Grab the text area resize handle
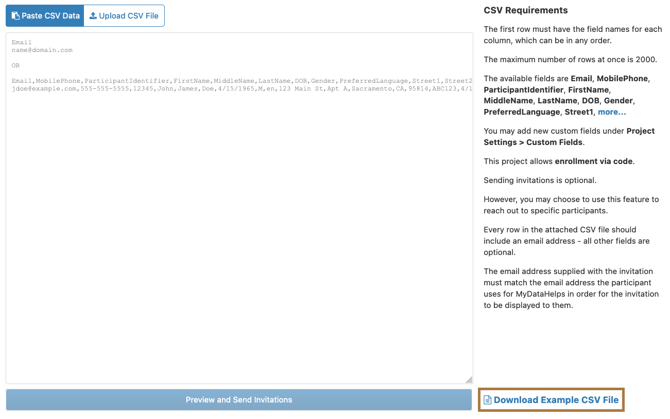 pos(468,379)
